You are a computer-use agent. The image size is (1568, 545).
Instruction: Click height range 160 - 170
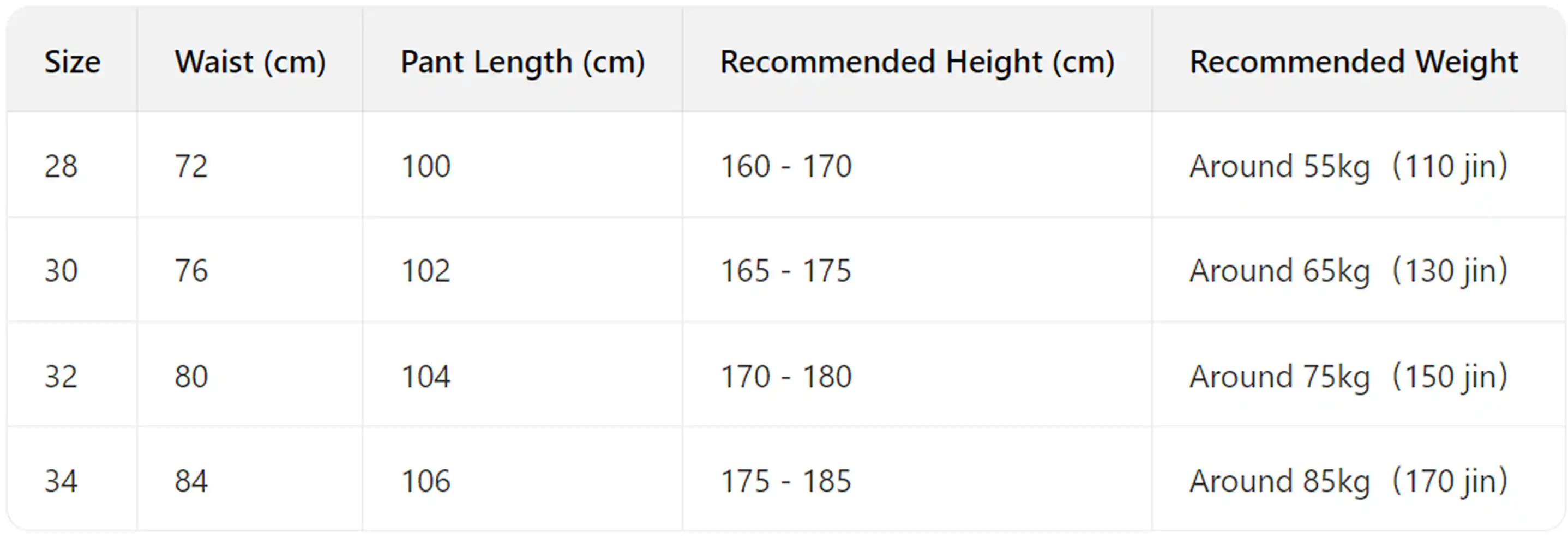(x=786, y=166)
